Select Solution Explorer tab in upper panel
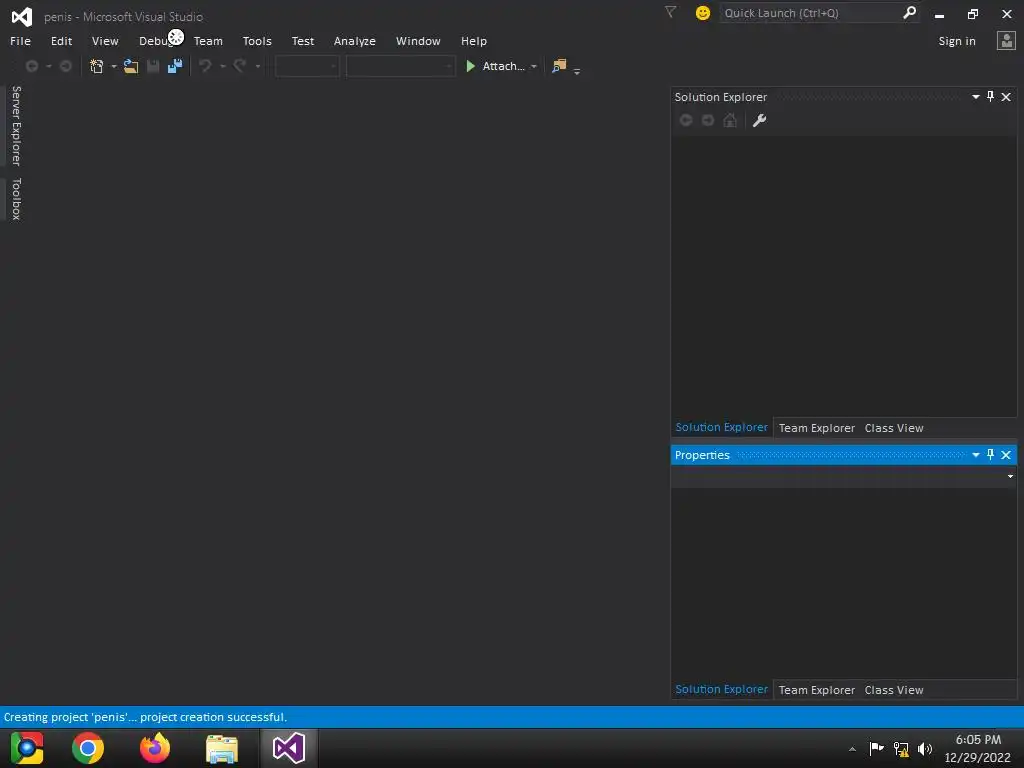The height and width of the screenshot is (768, 1024). 722,427
